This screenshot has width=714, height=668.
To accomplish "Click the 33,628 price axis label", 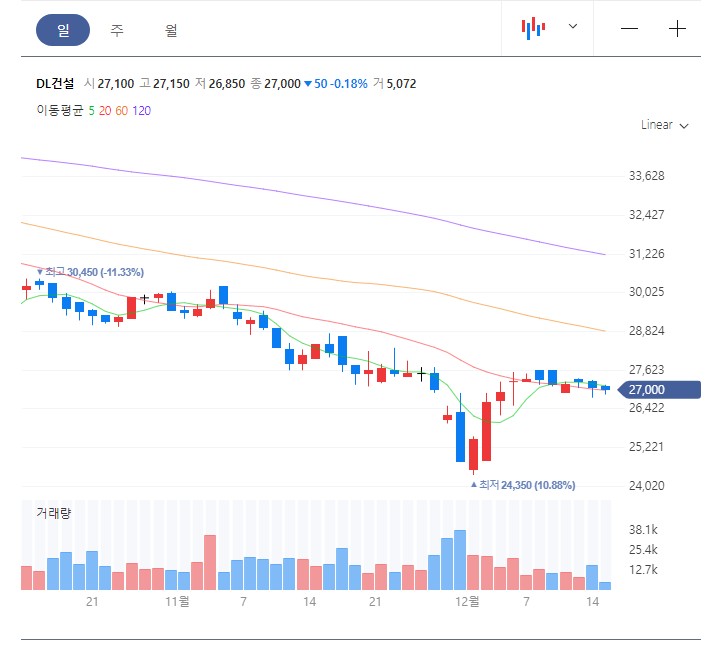I will [x=647, y=176].
